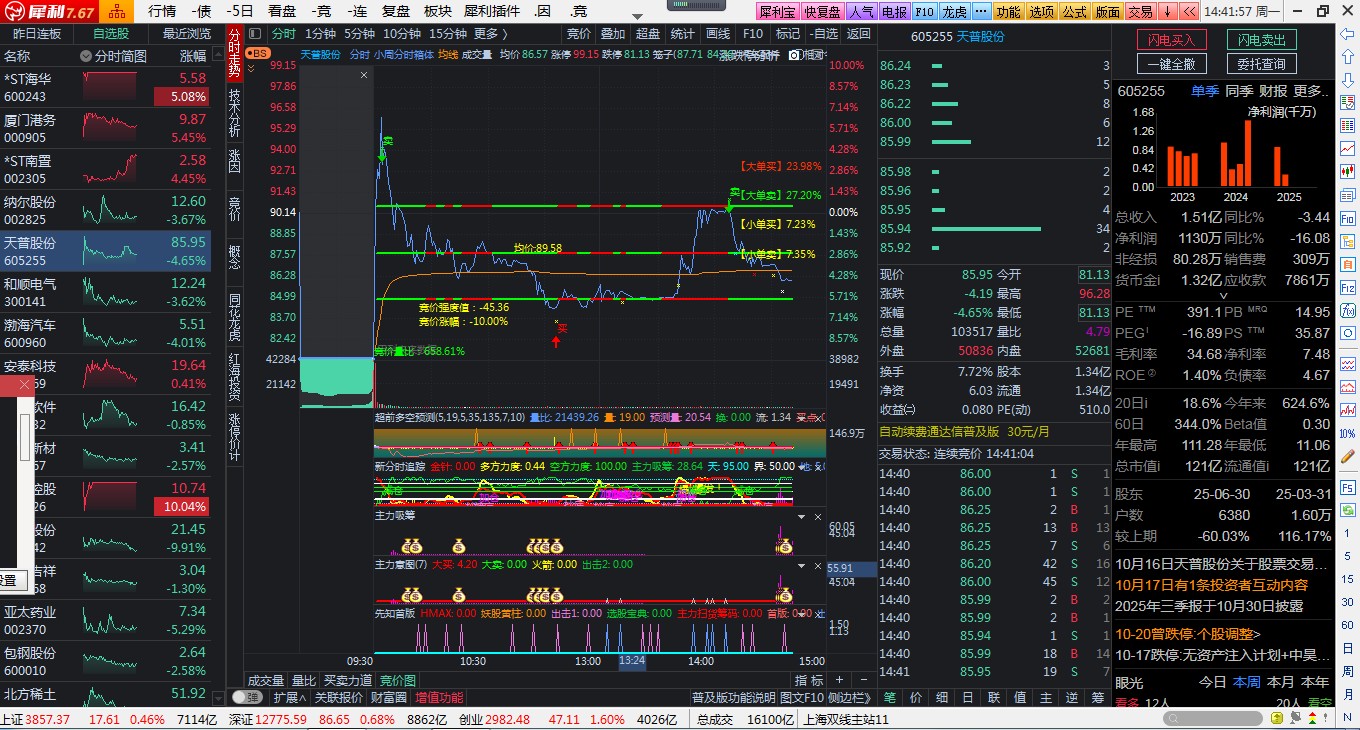Screen dimensions: 1360x730
Task: Click the plus zoom button beside 指标
Action: click(839, 680)
